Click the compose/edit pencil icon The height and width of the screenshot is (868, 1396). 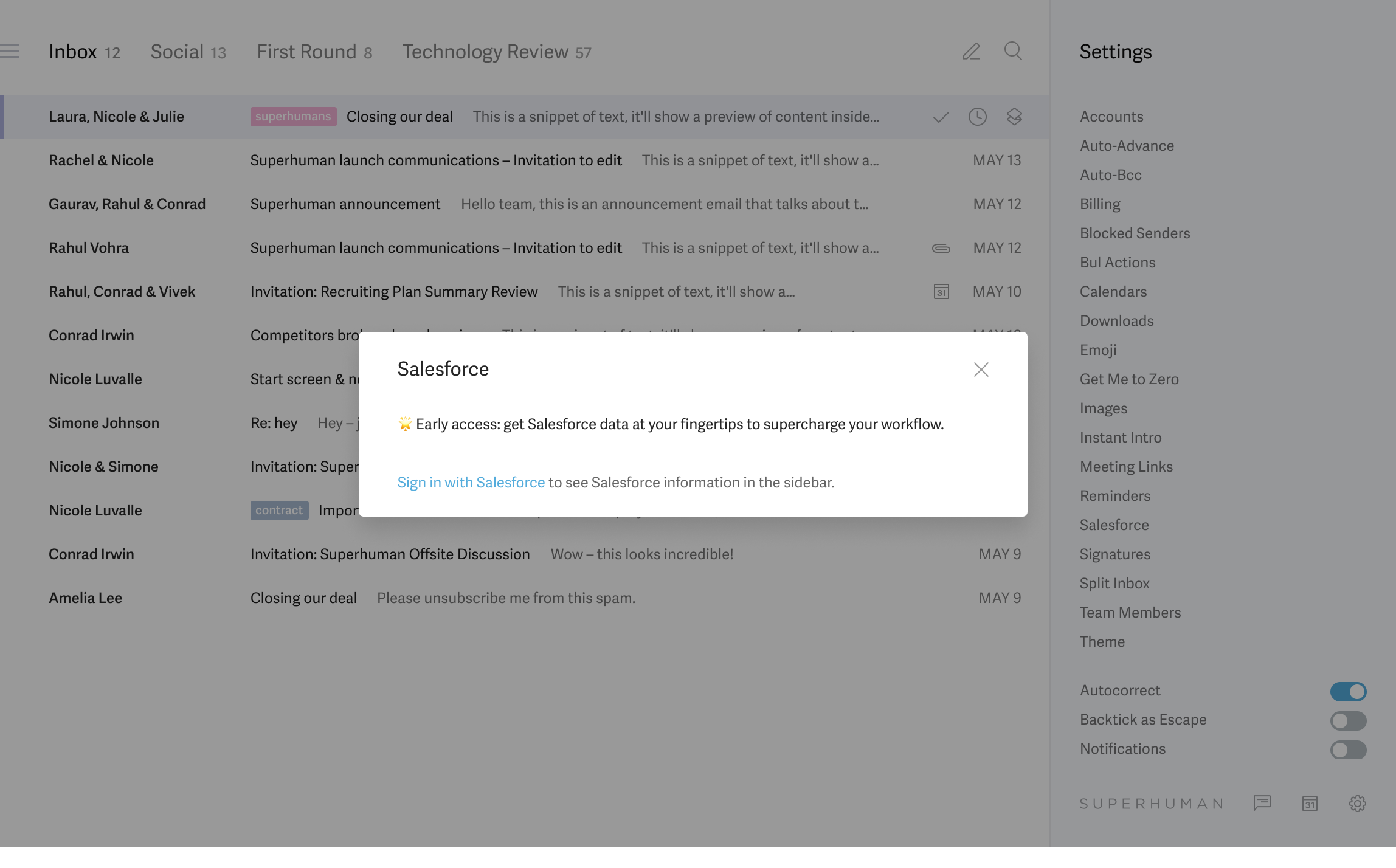pyautogui.click(x=971, y=51)
